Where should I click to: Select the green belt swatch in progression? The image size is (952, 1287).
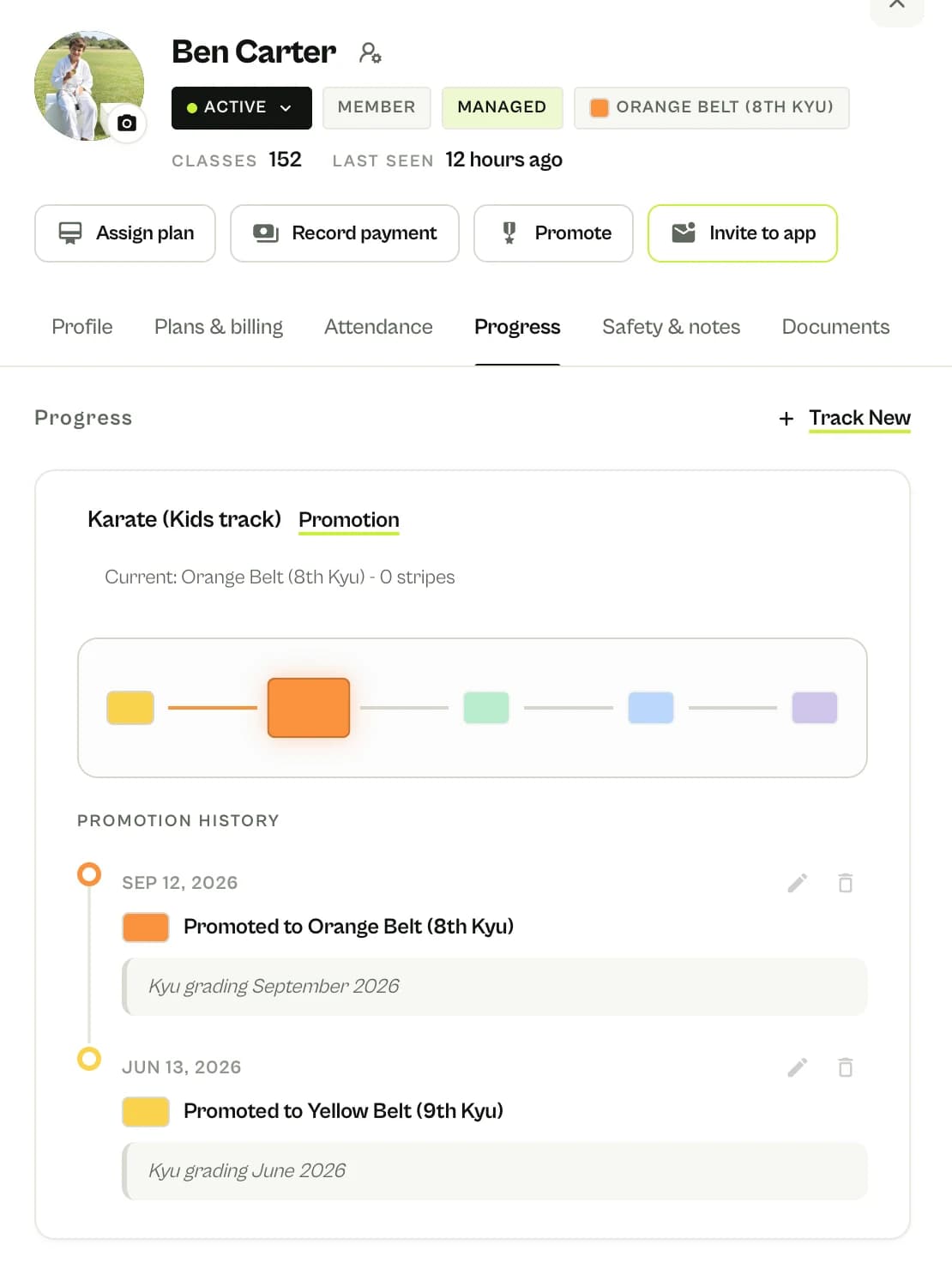coord(486,708)
